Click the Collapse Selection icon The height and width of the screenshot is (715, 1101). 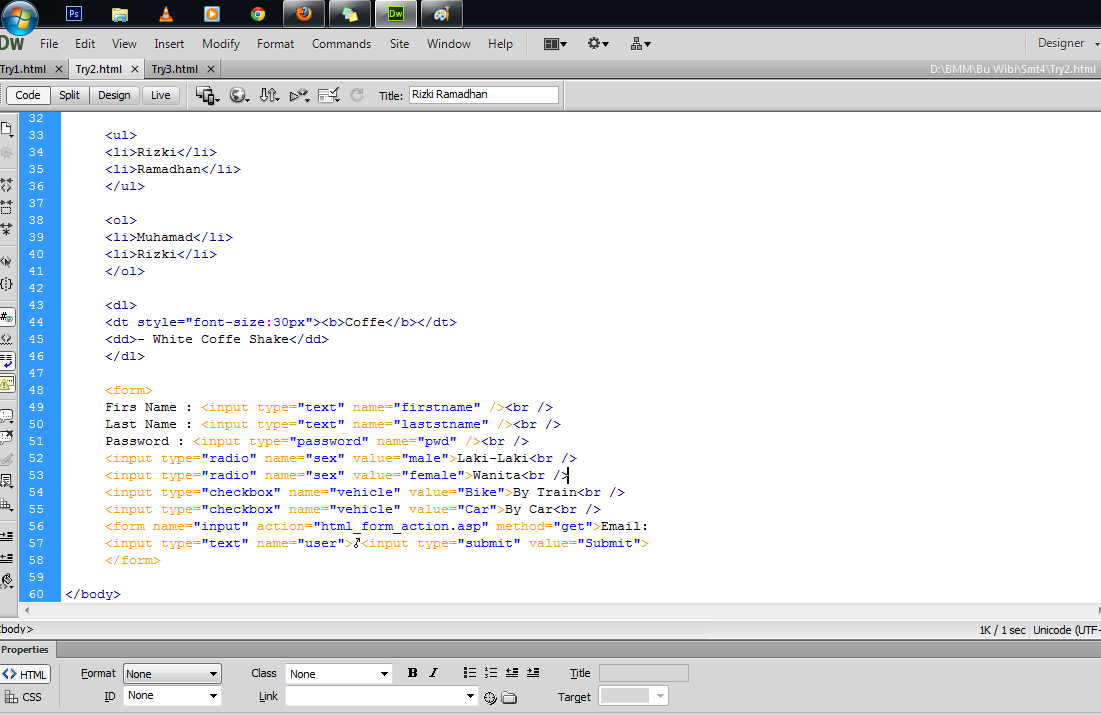pos(6,206)
